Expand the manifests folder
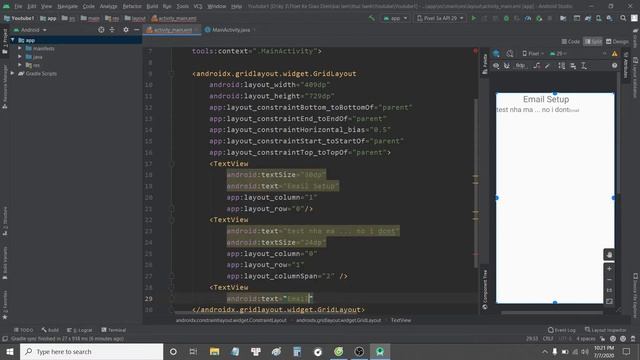 point(20,49)
